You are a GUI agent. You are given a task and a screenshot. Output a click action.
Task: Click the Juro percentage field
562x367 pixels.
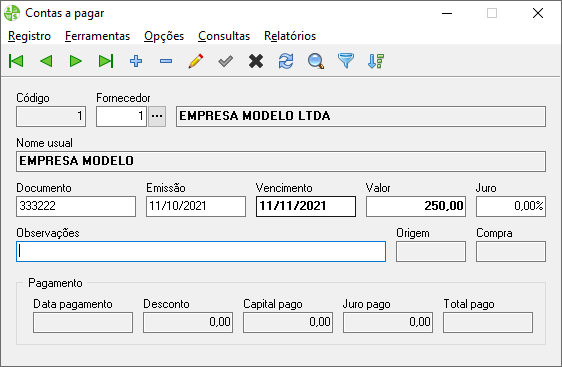point(511,206)
